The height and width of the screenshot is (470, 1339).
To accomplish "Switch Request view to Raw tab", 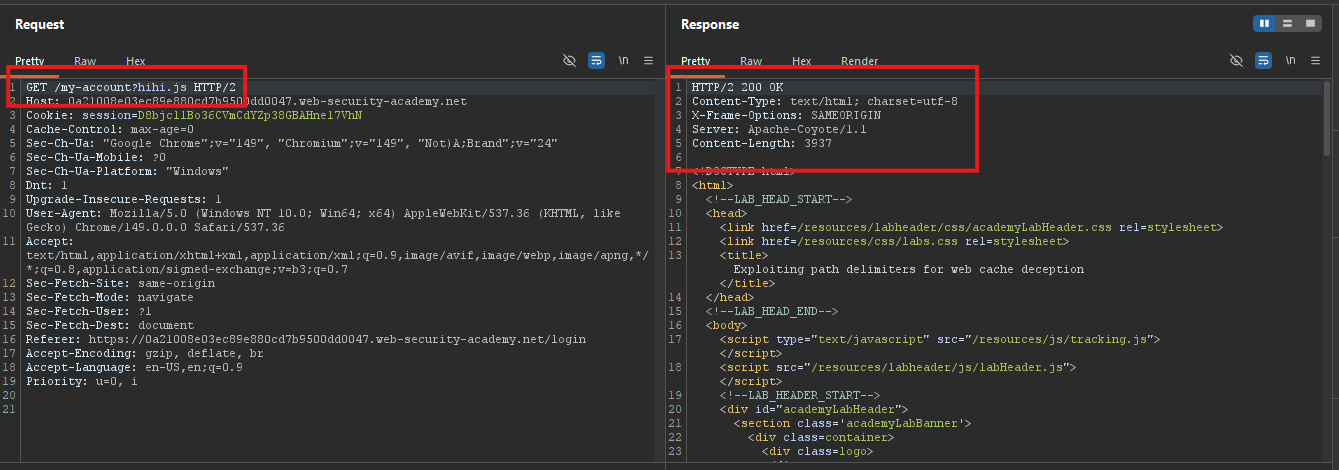I will pos(85,61).
